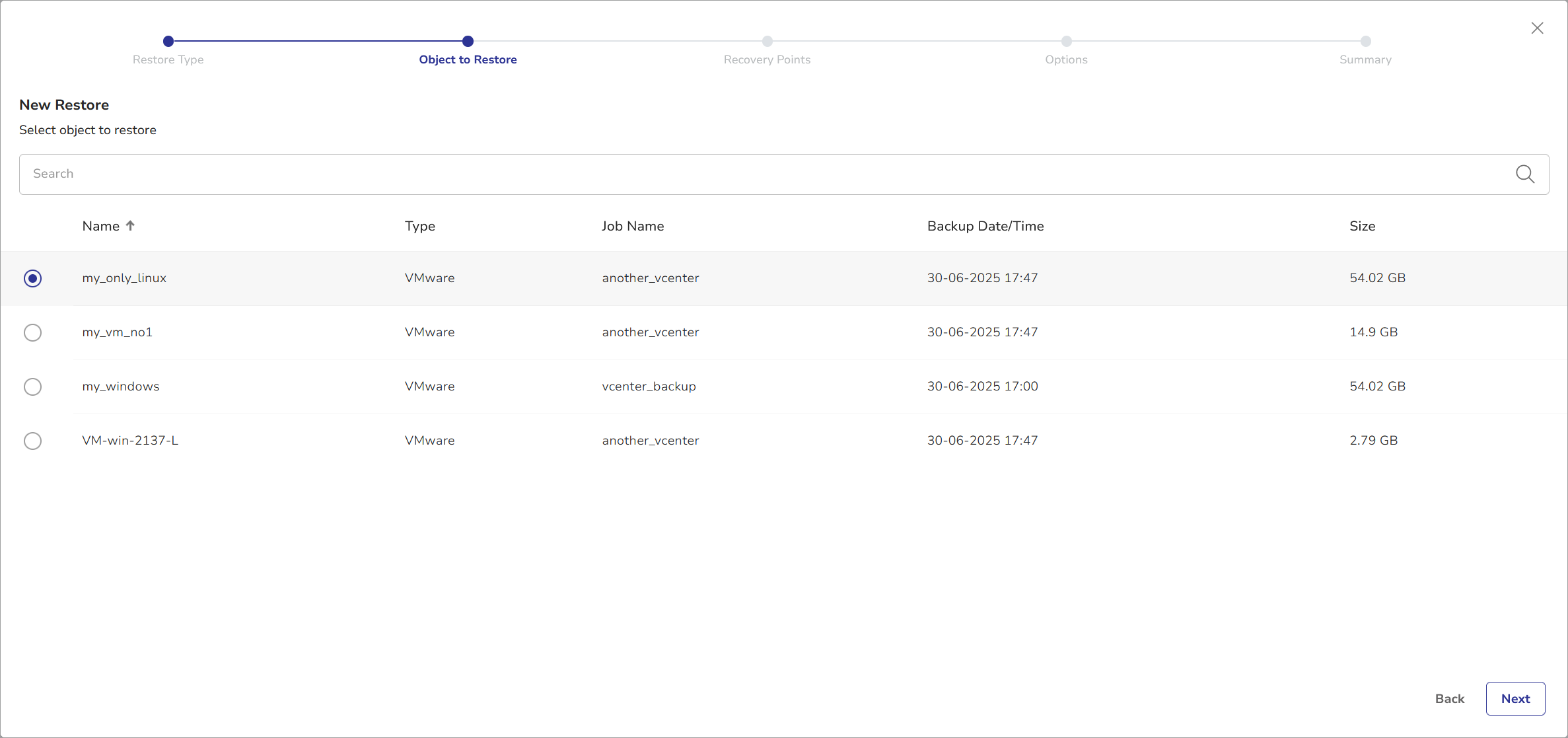
Task: Jump to Recovery Points step
Action: coord(767,42)
